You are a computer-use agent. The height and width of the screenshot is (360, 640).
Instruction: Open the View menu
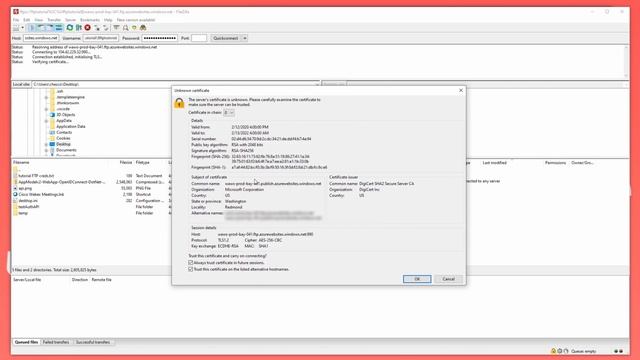point(38,20)
